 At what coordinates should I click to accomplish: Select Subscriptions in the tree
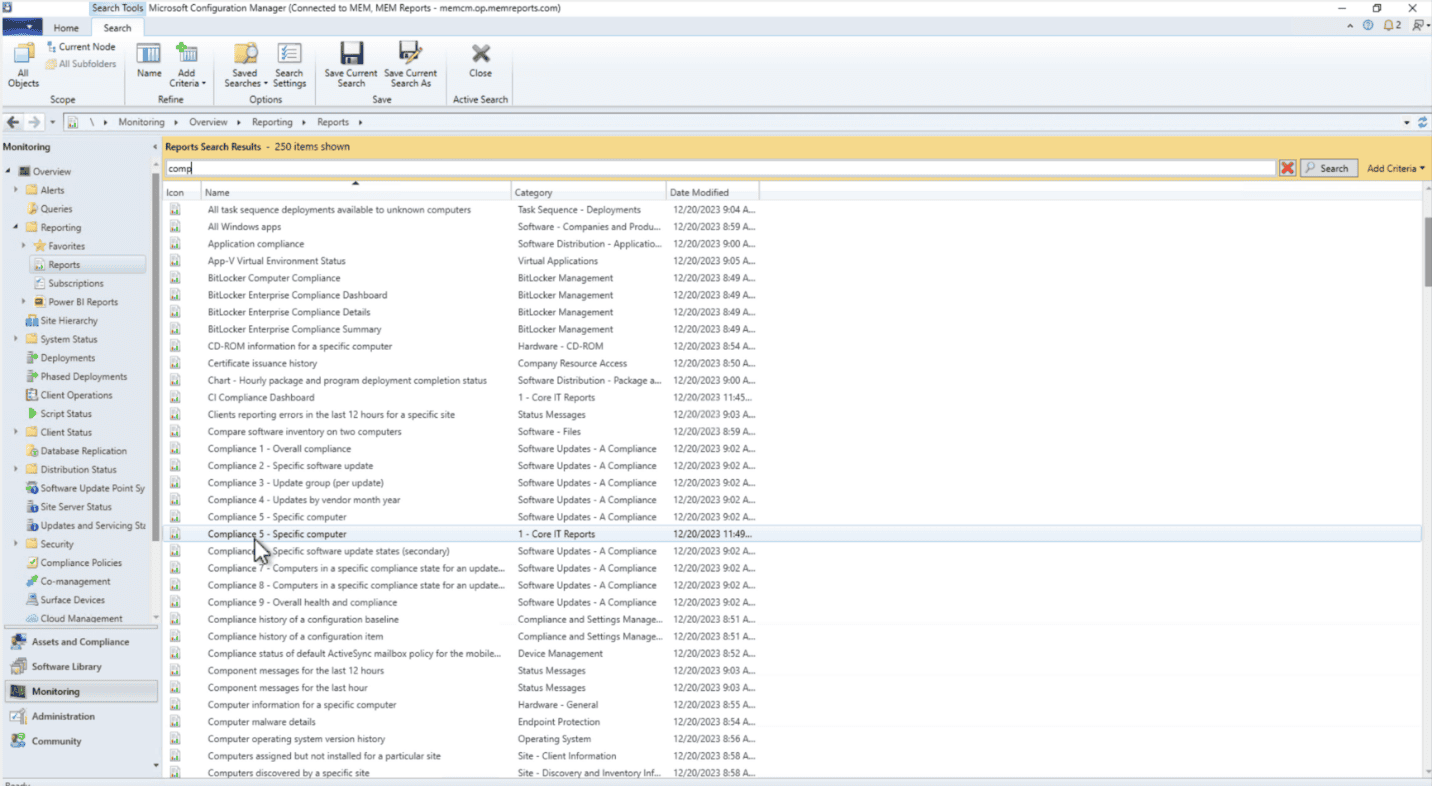tap(76, 283)
